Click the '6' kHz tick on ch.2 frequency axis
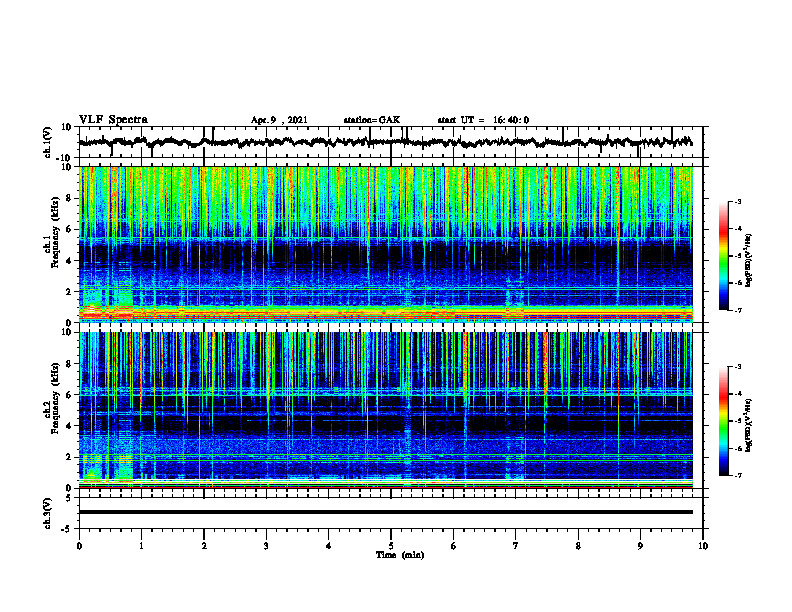 (x=70, y=395)
